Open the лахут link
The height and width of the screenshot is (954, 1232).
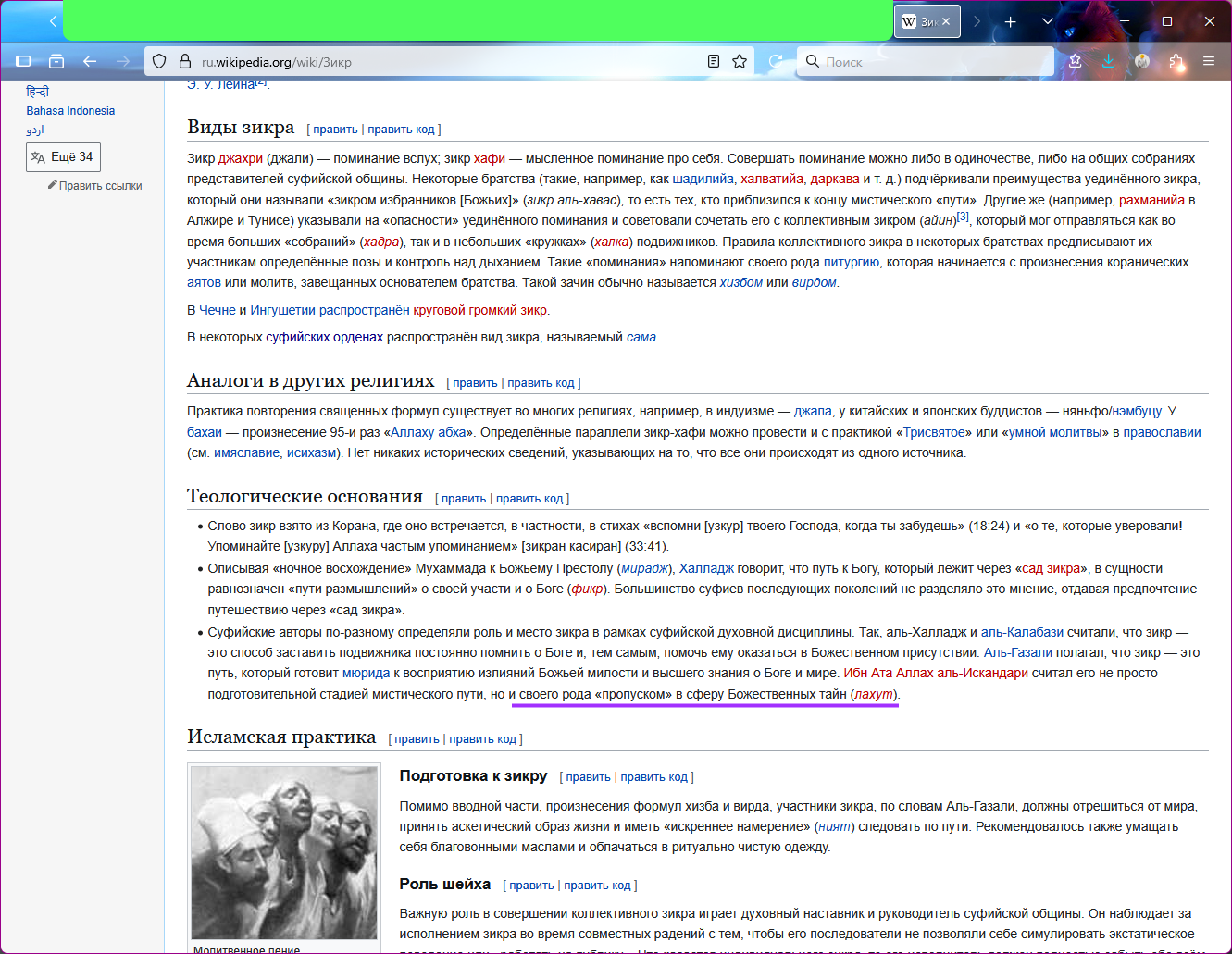click(874, 694)
